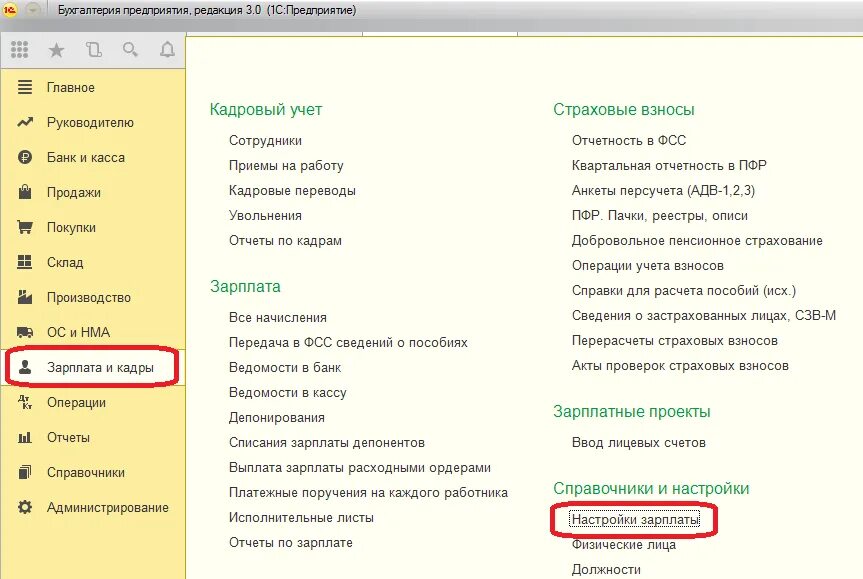Click the Операции Дт/Кт icon
The image size is (863, 579).
coord(25,402)
